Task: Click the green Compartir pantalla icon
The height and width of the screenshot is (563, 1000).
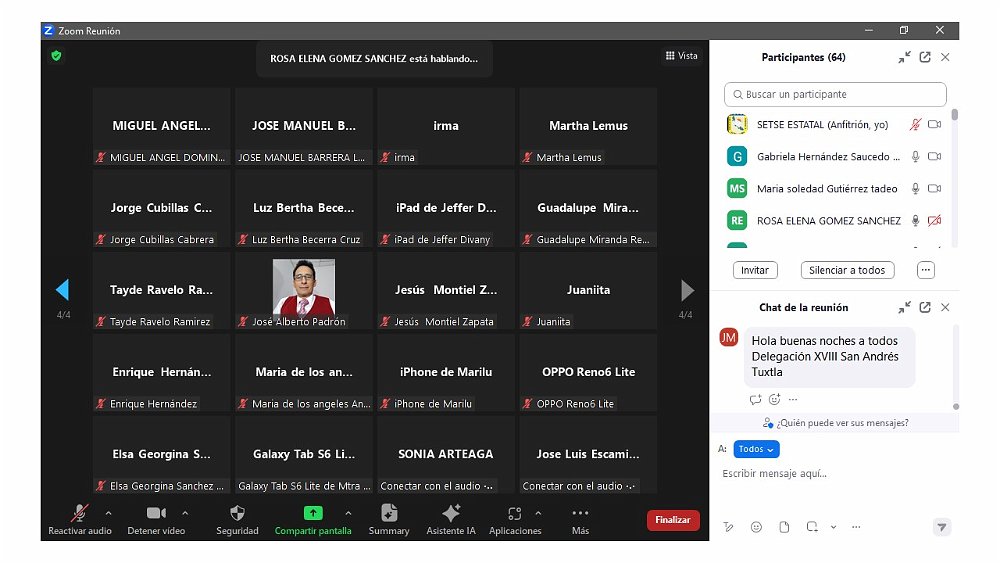Action: (x=313, y=513)
